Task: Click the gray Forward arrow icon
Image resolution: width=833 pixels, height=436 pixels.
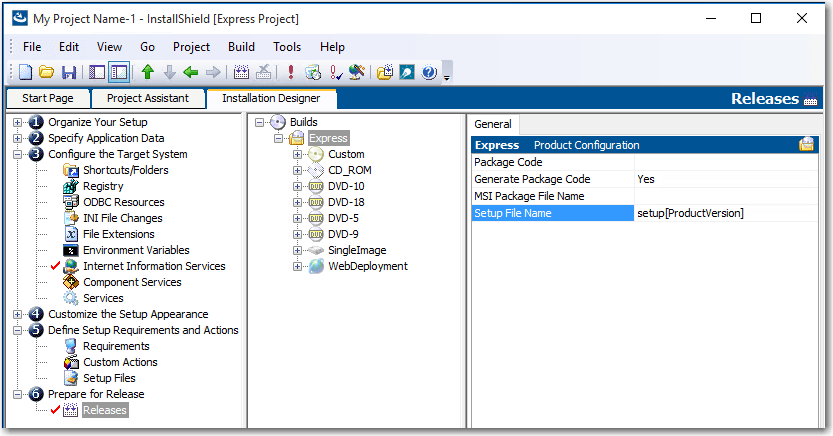Action: tap(213, 72)
